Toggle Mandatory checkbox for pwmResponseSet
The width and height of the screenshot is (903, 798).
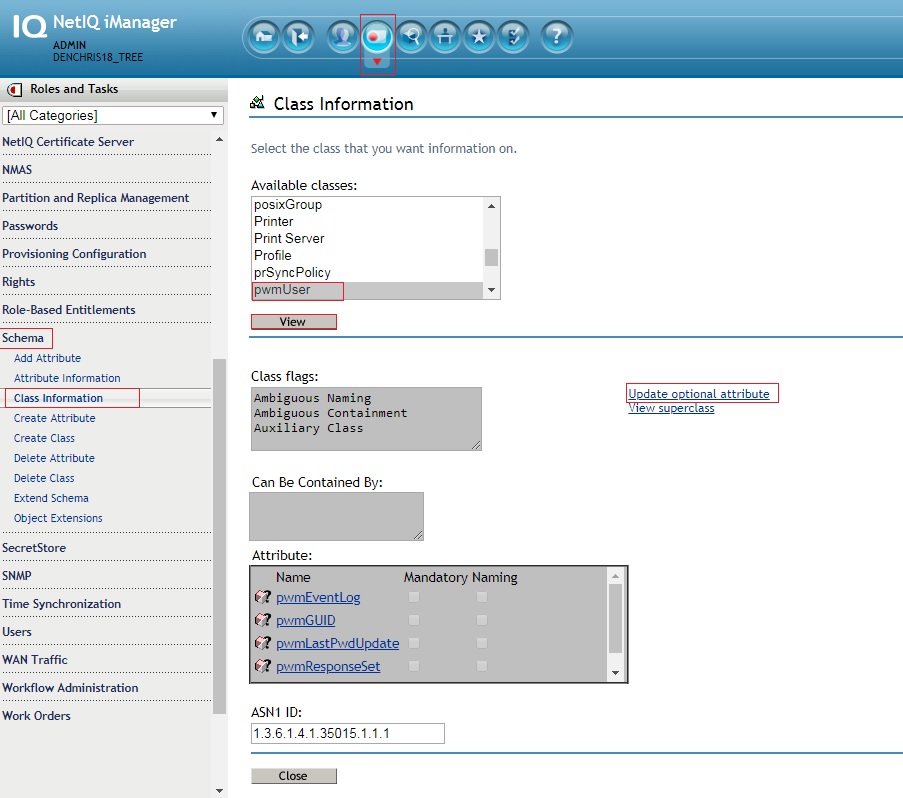(413, 666)
